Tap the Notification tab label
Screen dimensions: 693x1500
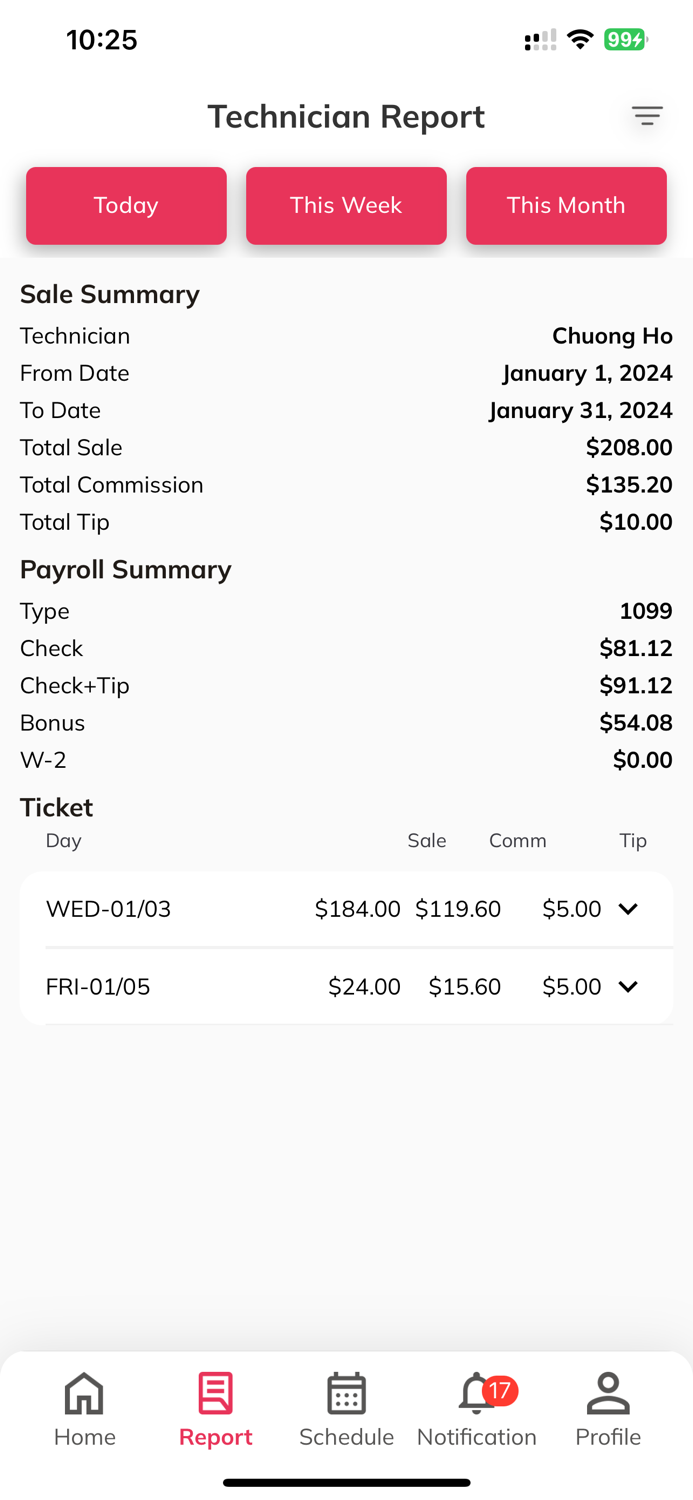(x=477, y=1437)
